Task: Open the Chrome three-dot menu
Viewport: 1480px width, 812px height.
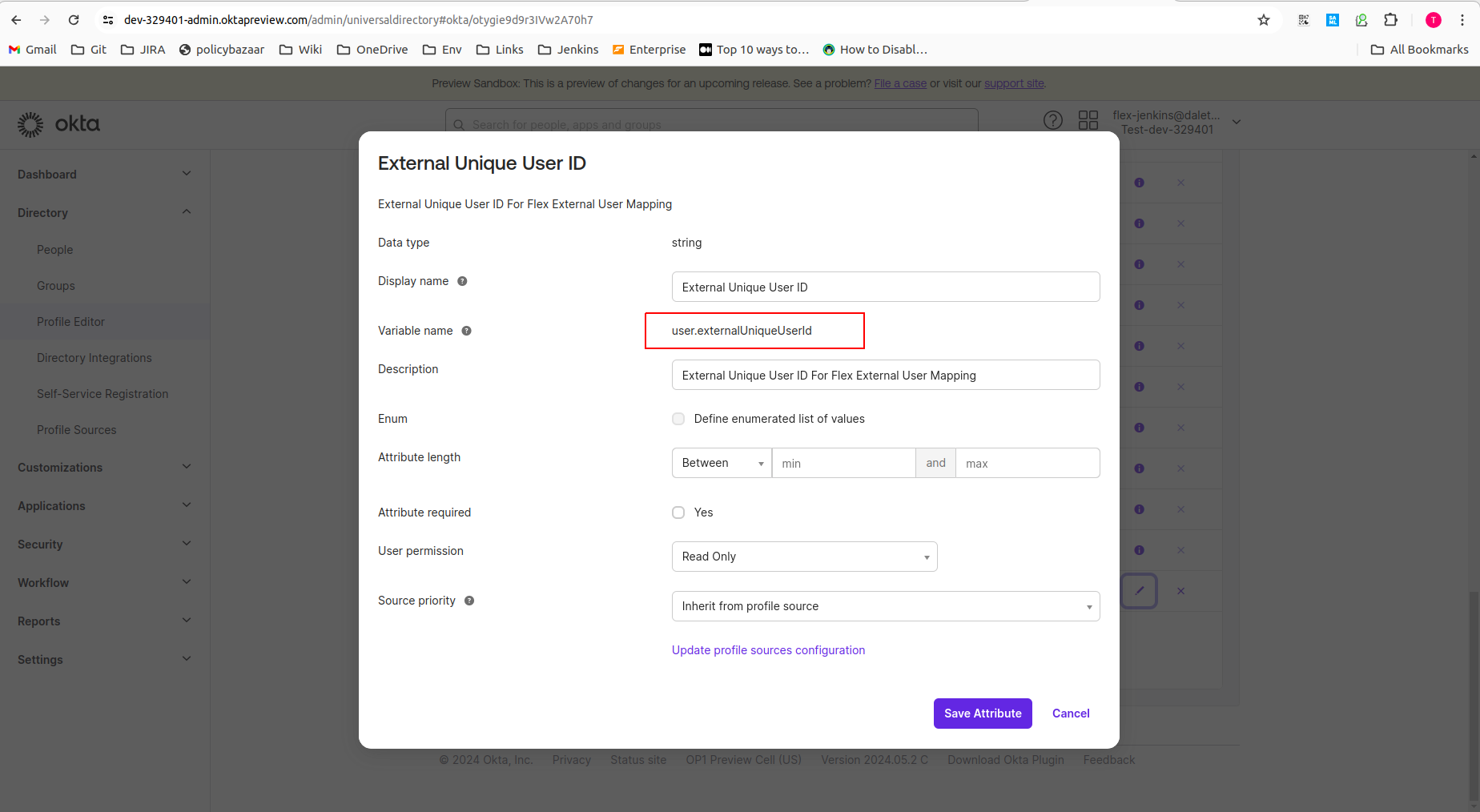Action: click(x=1462, y=20)
